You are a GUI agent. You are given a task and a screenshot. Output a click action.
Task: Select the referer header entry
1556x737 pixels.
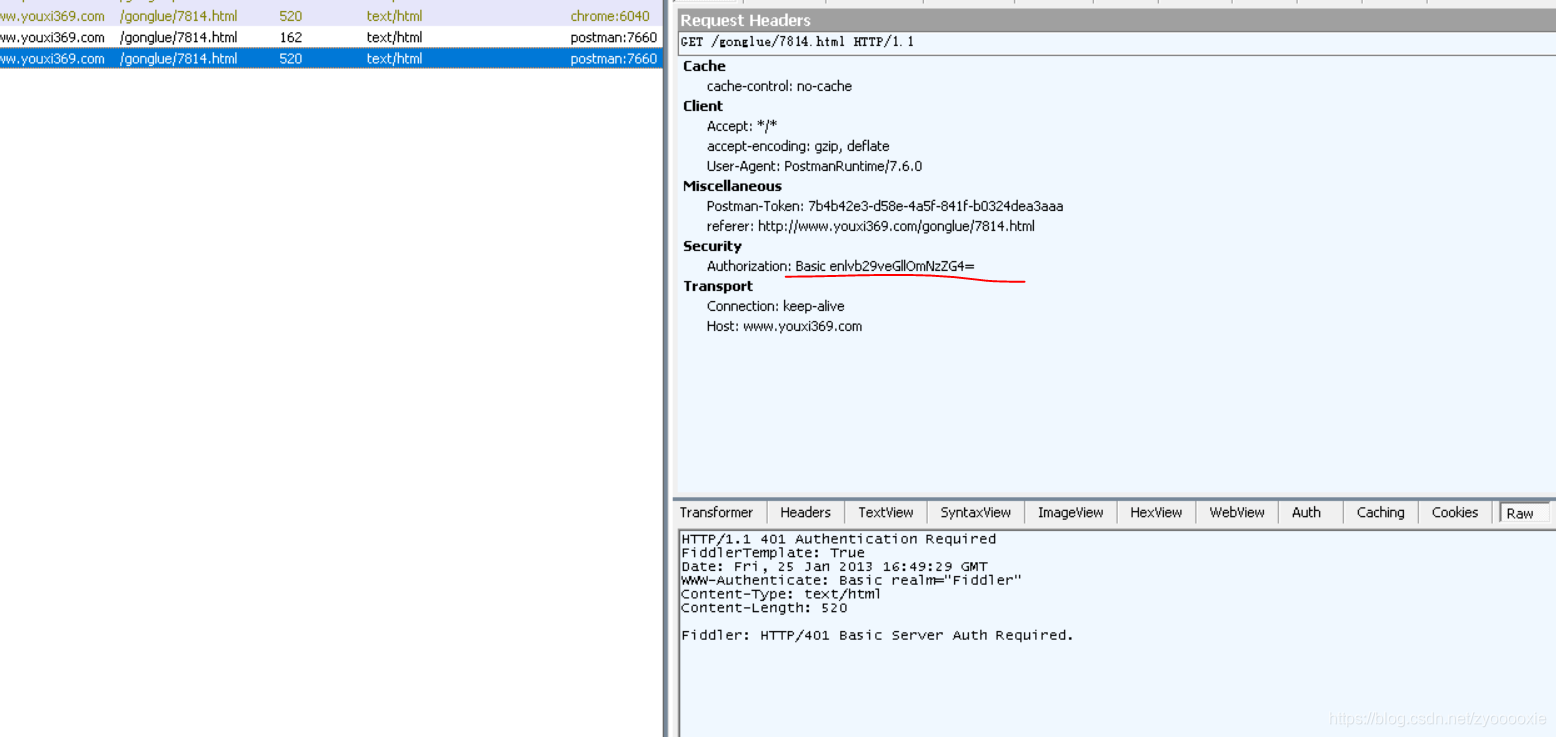[x=870, y=226]
